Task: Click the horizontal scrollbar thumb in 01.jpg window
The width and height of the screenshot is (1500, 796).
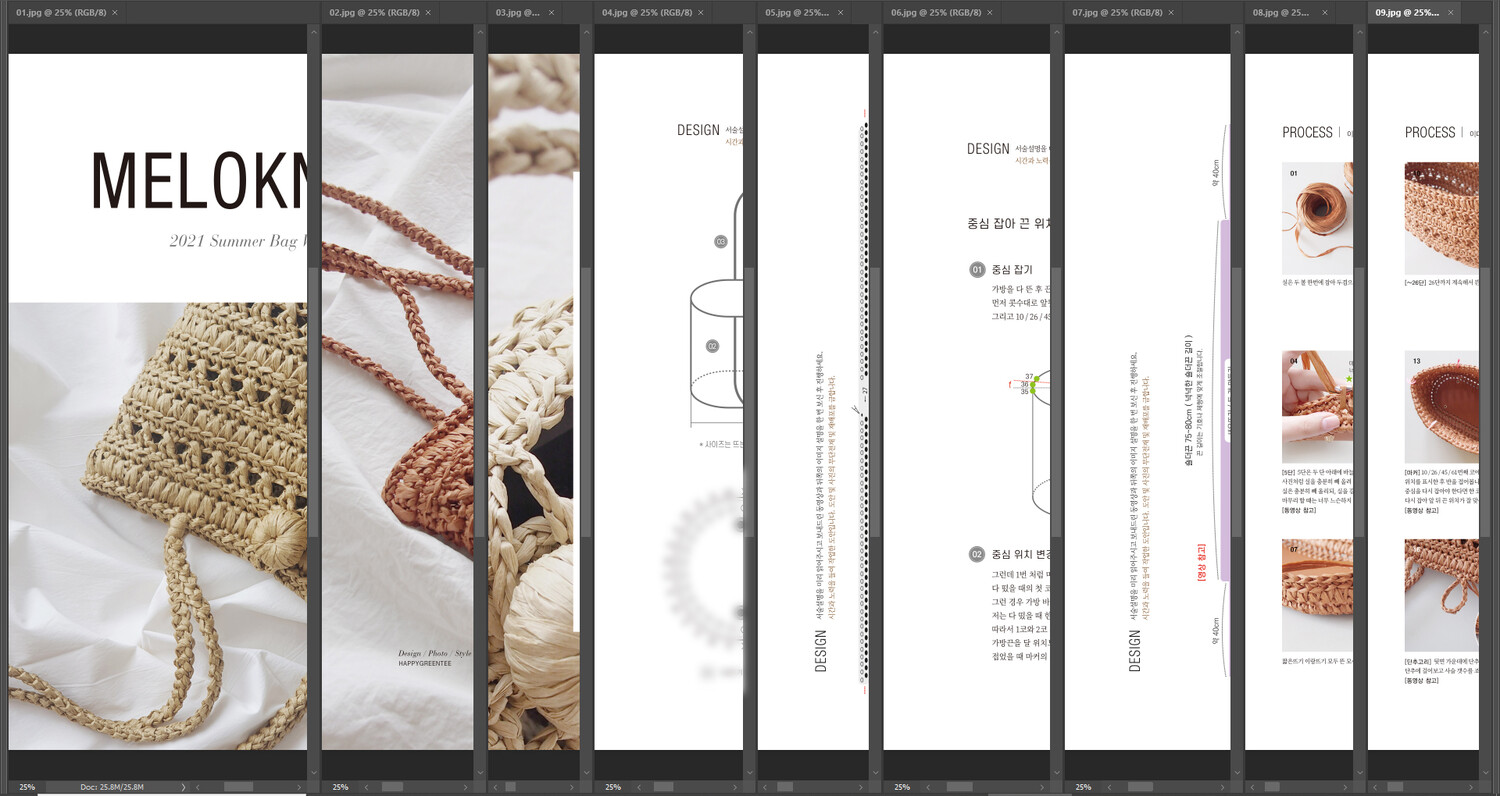Action: [x=238, y=787]
